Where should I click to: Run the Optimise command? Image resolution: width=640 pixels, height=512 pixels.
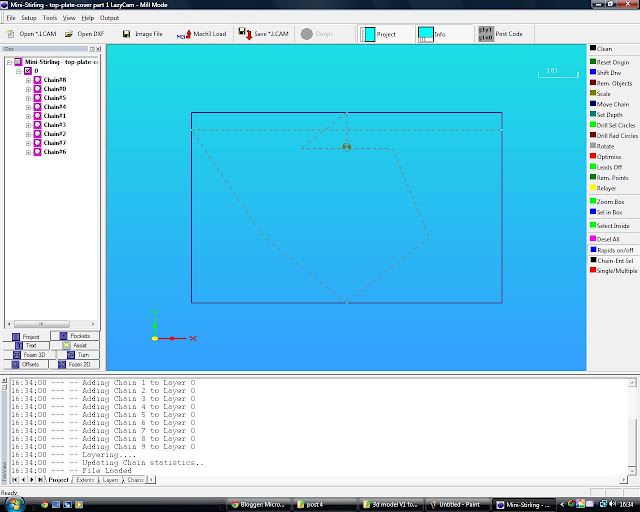click(605, 157)
